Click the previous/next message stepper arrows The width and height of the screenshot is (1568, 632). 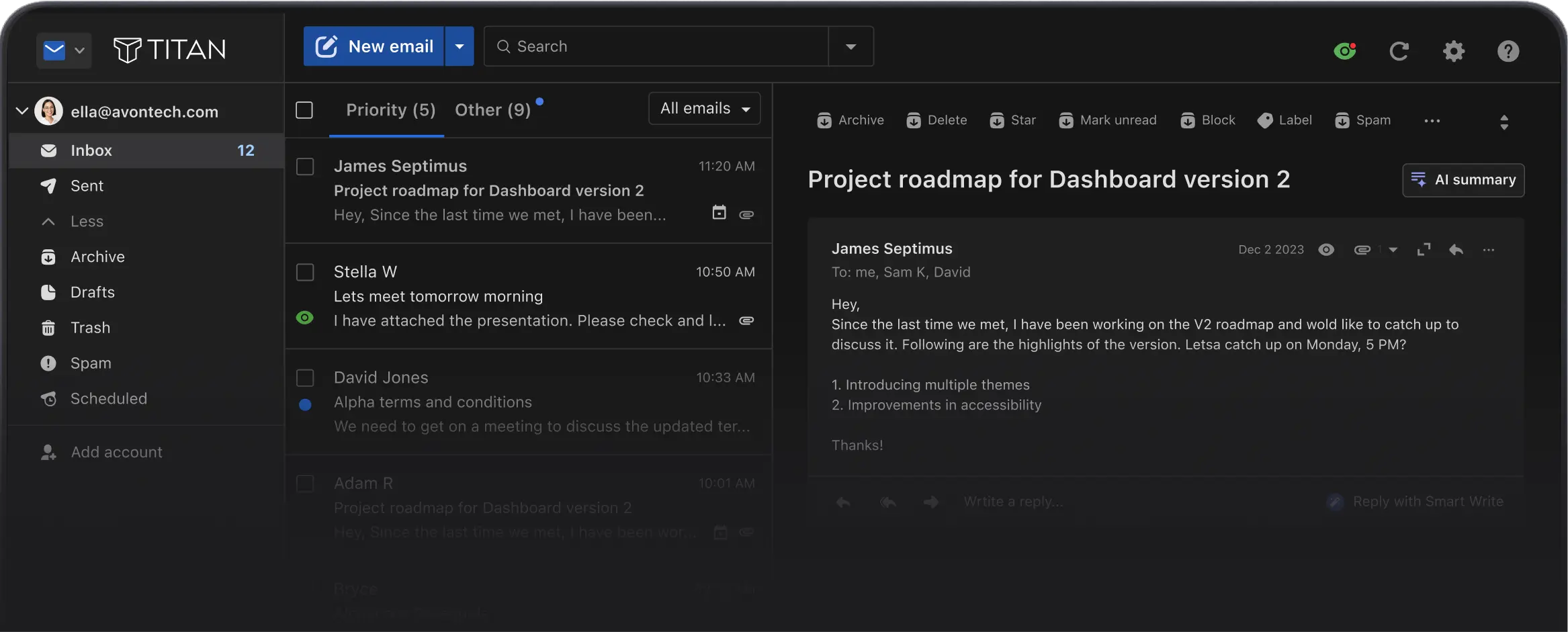pos(1504,122)
